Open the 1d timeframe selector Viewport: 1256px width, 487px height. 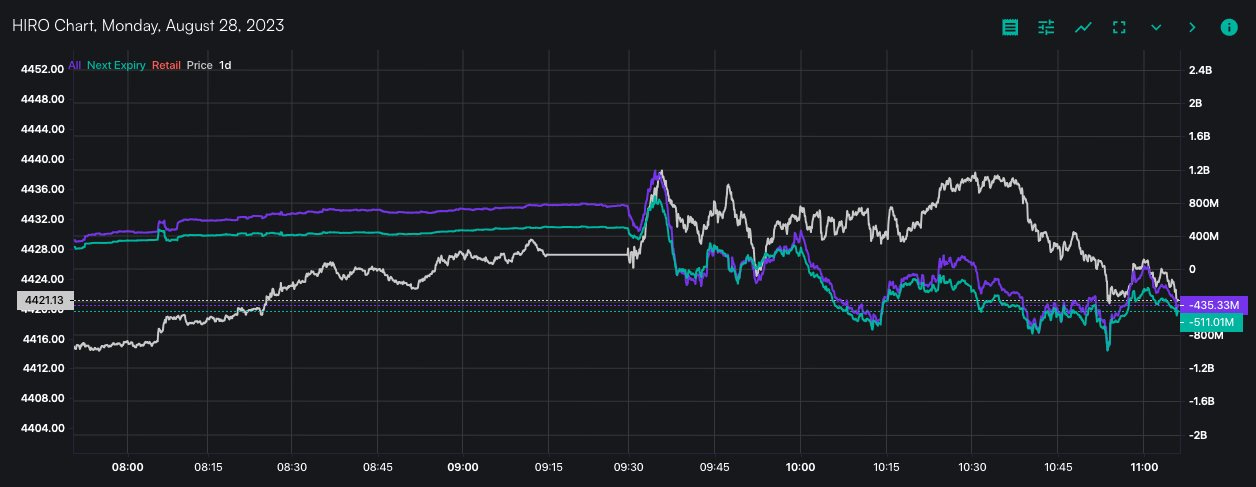(x=225, y=65)
